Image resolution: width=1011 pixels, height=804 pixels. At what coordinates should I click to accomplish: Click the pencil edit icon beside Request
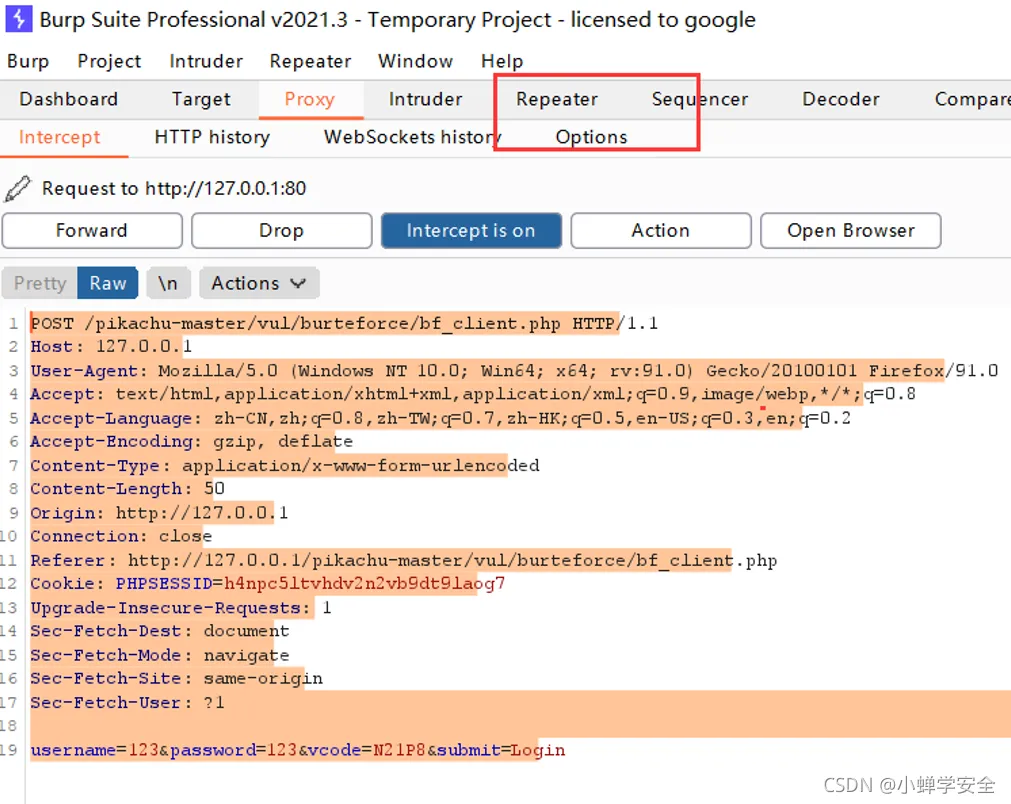17,188
